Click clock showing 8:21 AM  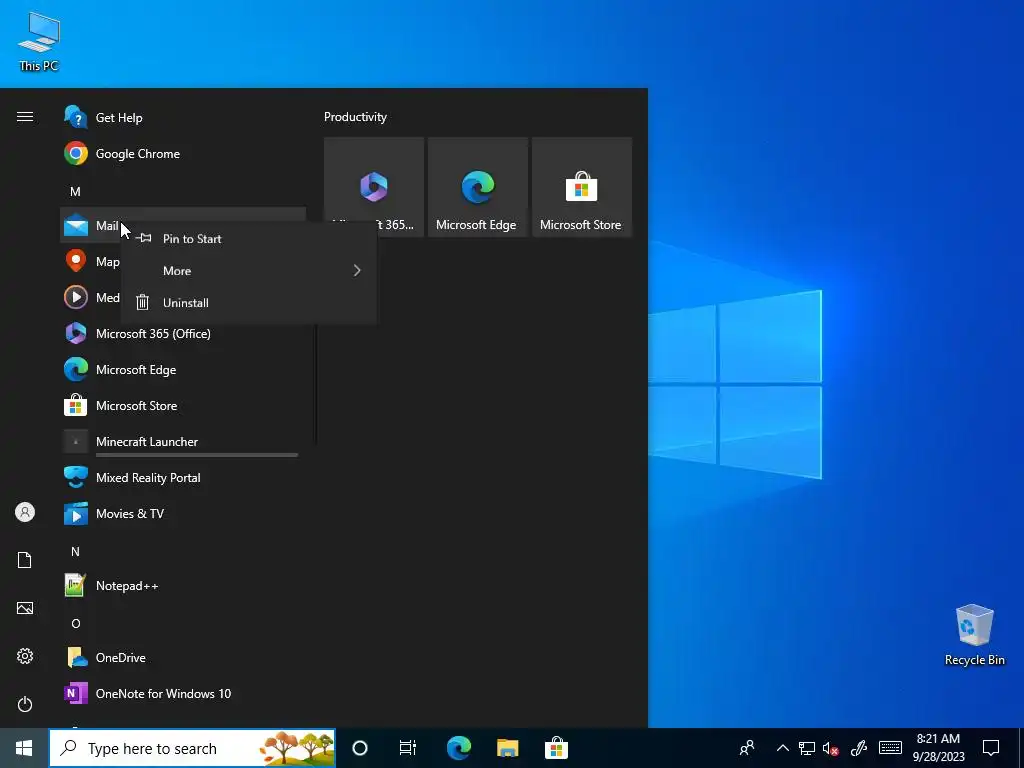(x=938, y=748)
